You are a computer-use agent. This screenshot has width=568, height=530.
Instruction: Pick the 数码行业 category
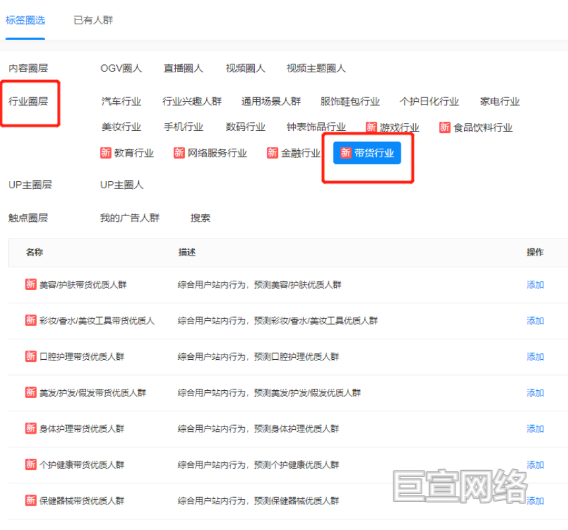[245, 127]
